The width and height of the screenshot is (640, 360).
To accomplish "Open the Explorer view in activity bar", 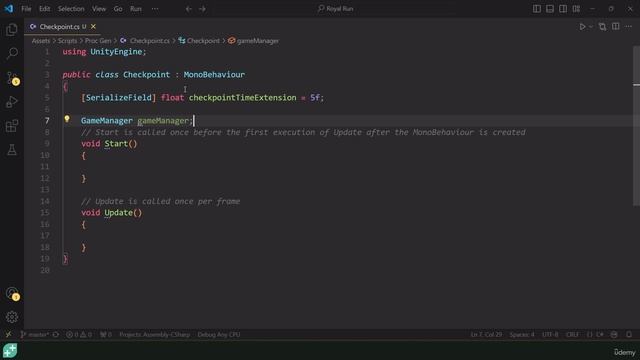I will 12,29.
